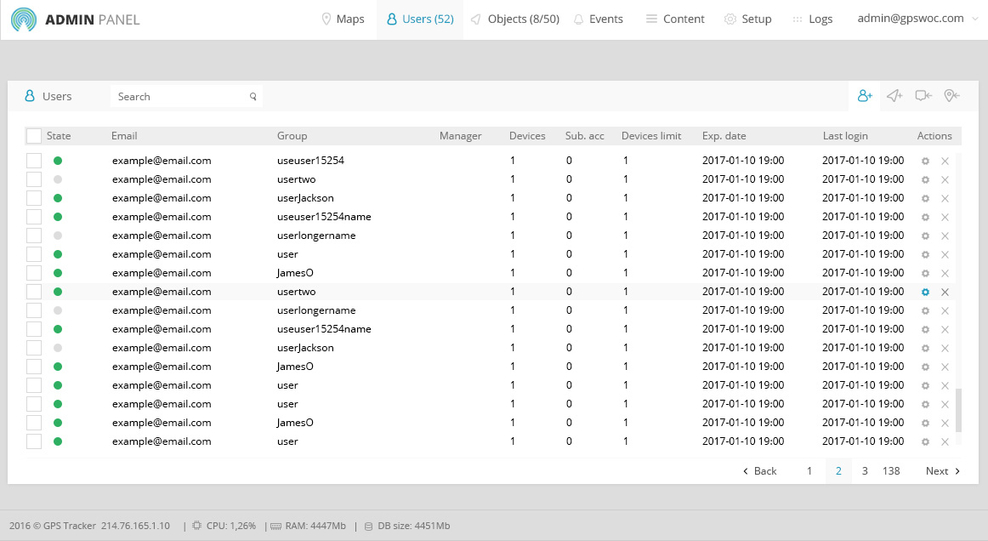Open the Objects (8/50) tab

pos(515,20)
